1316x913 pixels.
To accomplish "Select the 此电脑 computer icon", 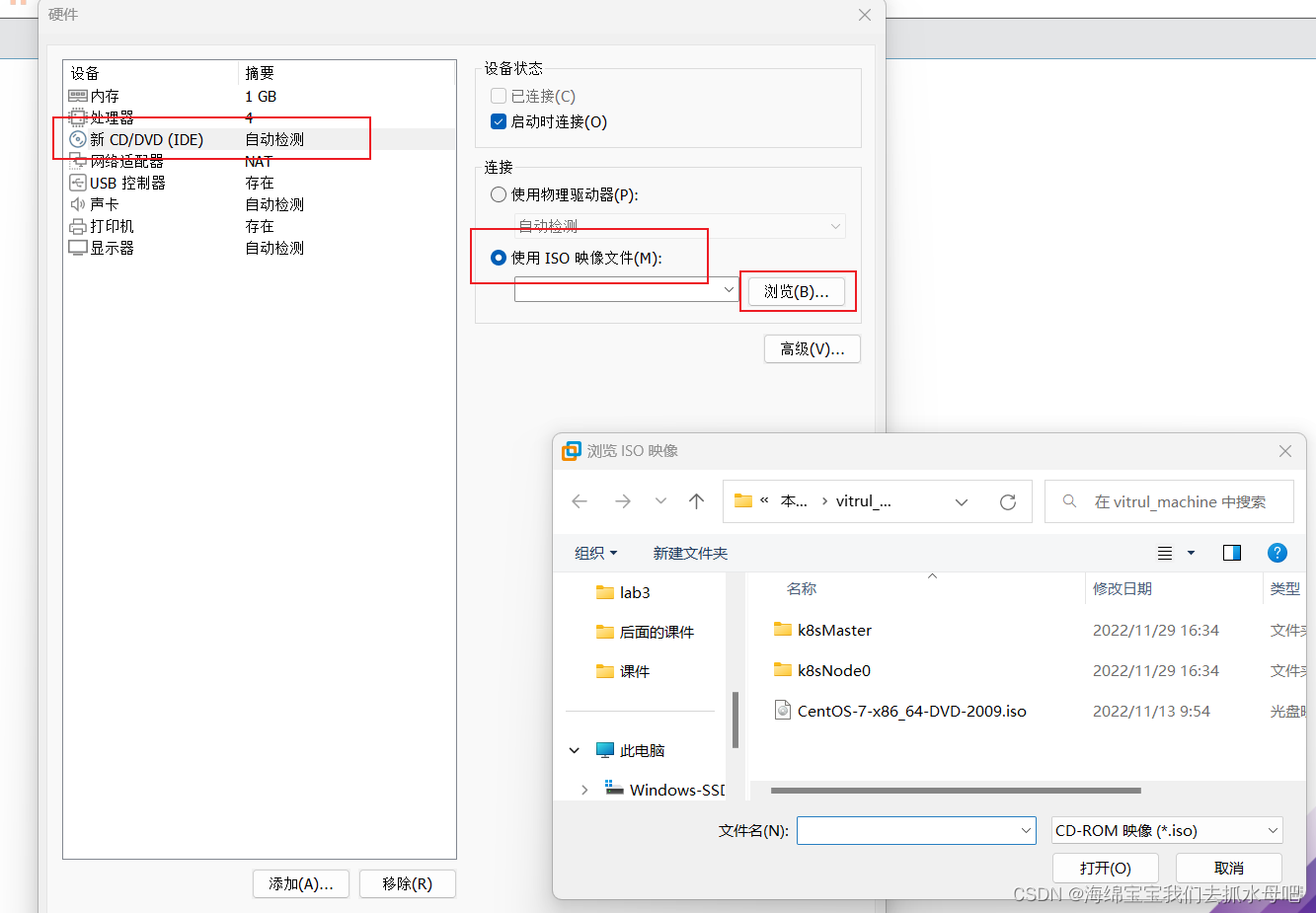I will tap(605, 750).
